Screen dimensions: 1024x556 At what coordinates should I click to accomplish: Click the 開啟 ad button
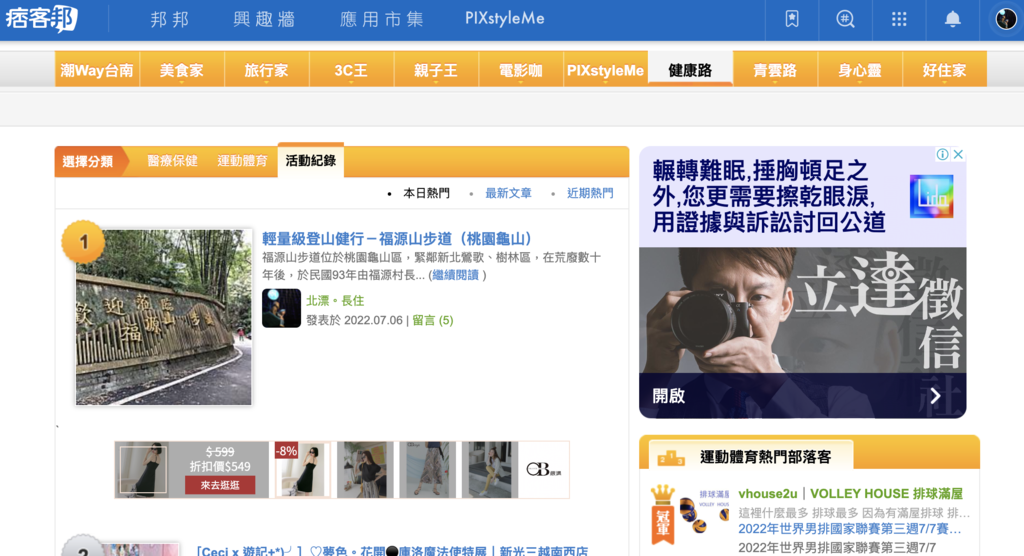[x=669, y=396]
